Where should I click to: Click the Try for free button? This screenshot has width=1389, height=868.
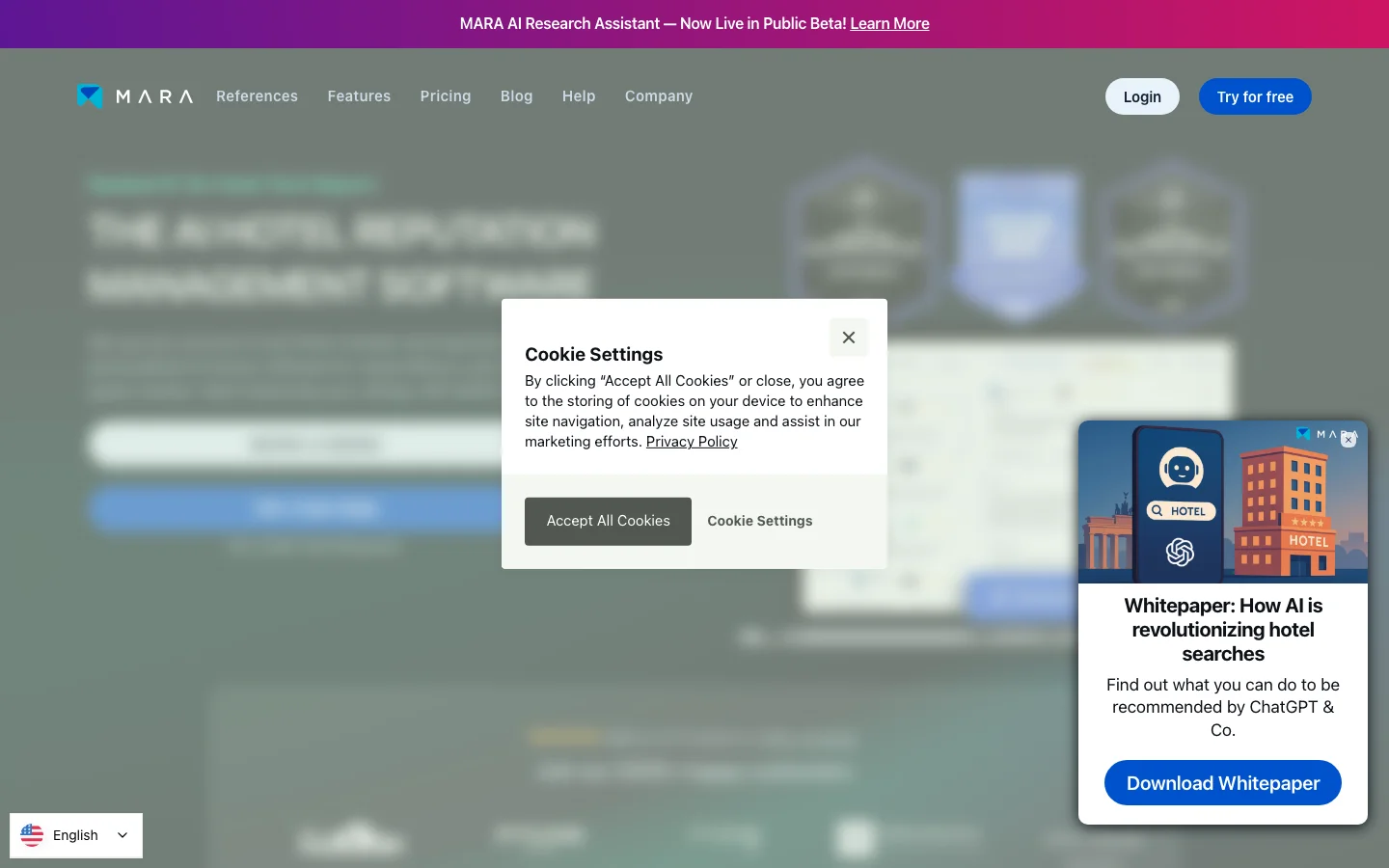click(x=1255, y=96)
